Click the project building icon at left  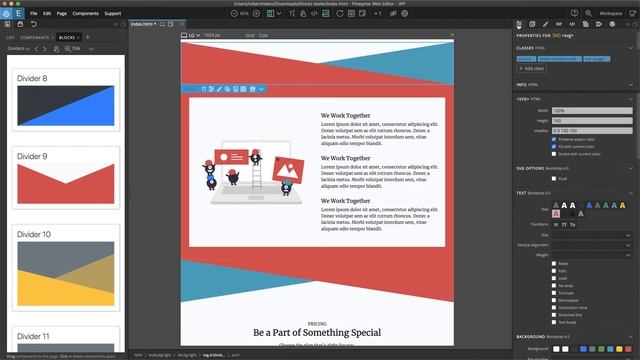click(x=7, y=24)
